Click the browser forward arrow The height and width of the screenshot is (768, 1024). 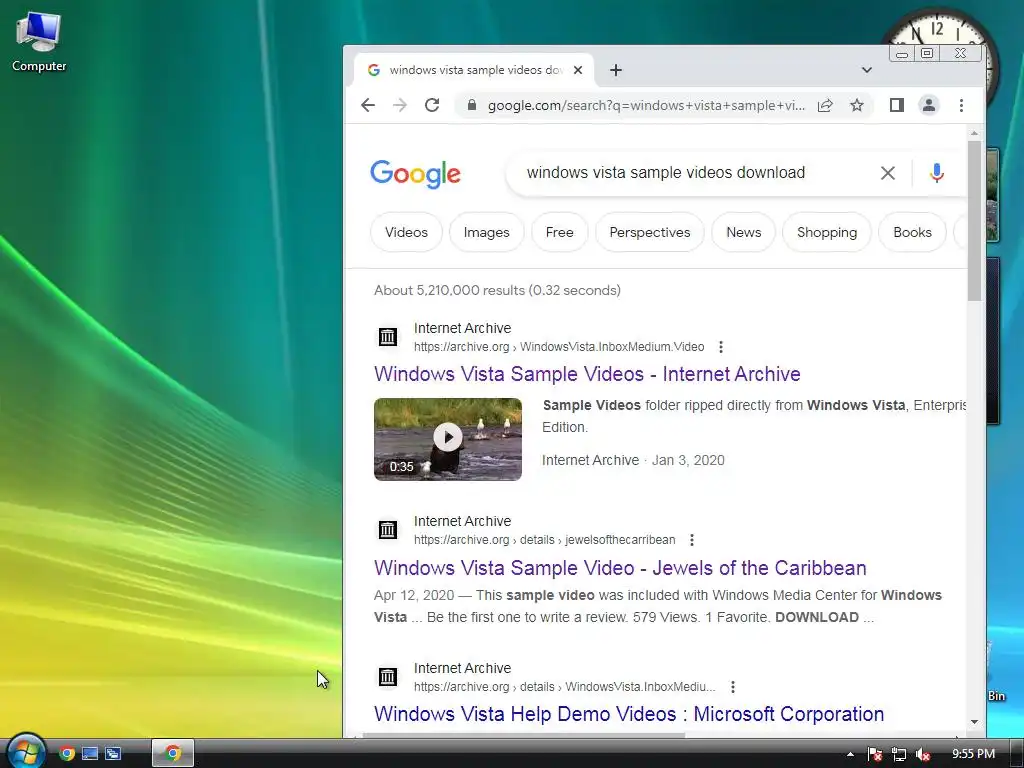[400, 105]
